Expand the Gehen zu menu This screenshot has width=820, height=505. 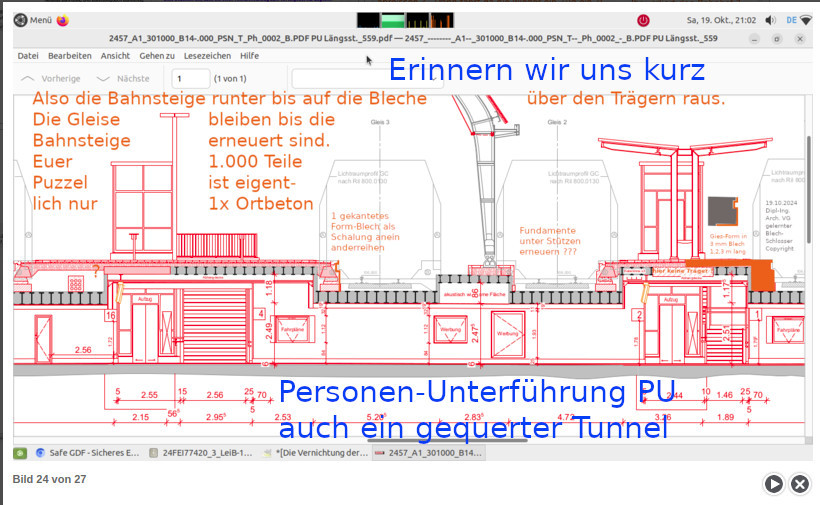pos(157,56)
